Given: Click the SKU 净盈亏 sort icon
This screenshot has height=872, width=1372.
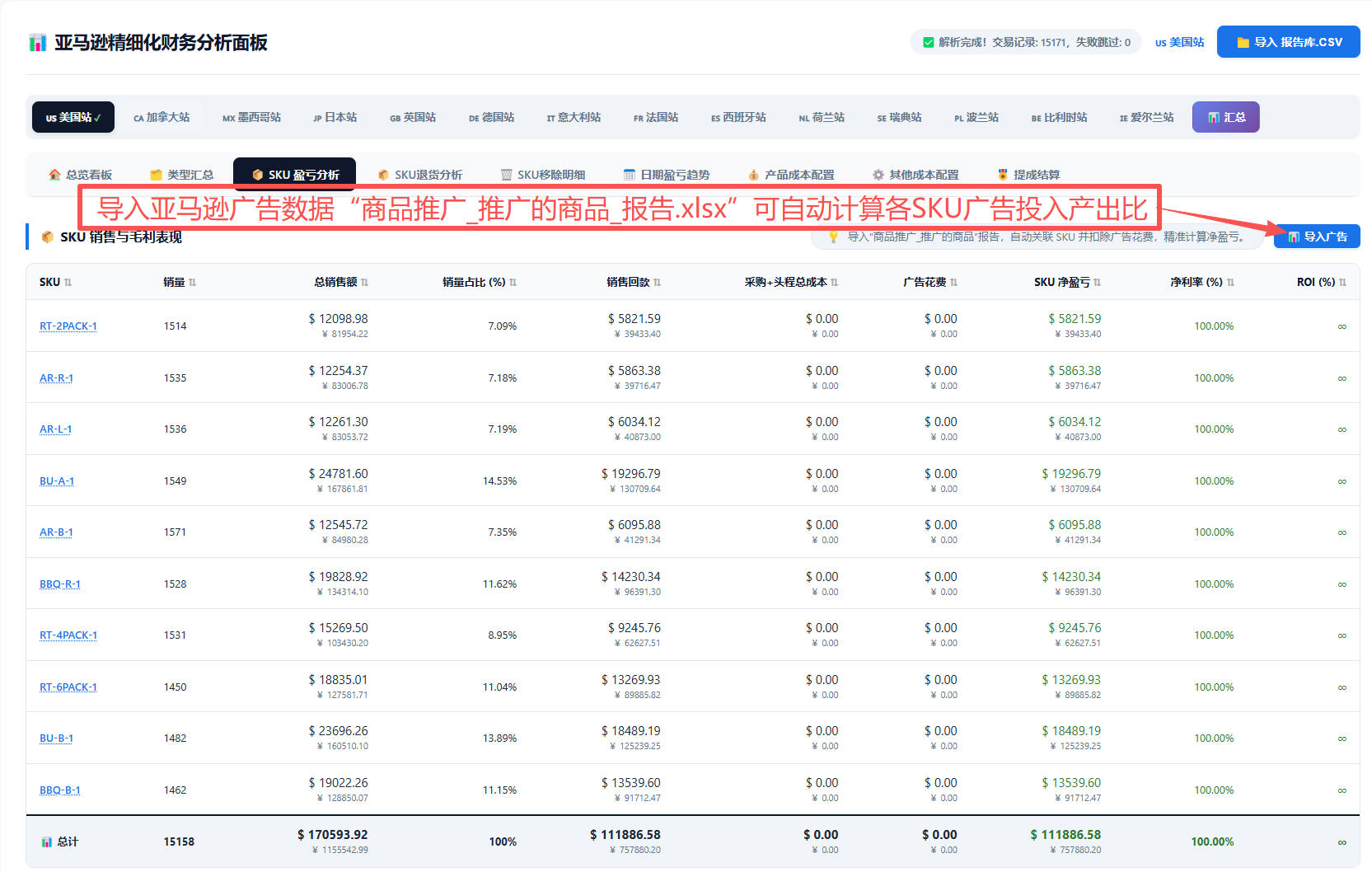Looking at the screenshot, I should [x=1097, y=283].
